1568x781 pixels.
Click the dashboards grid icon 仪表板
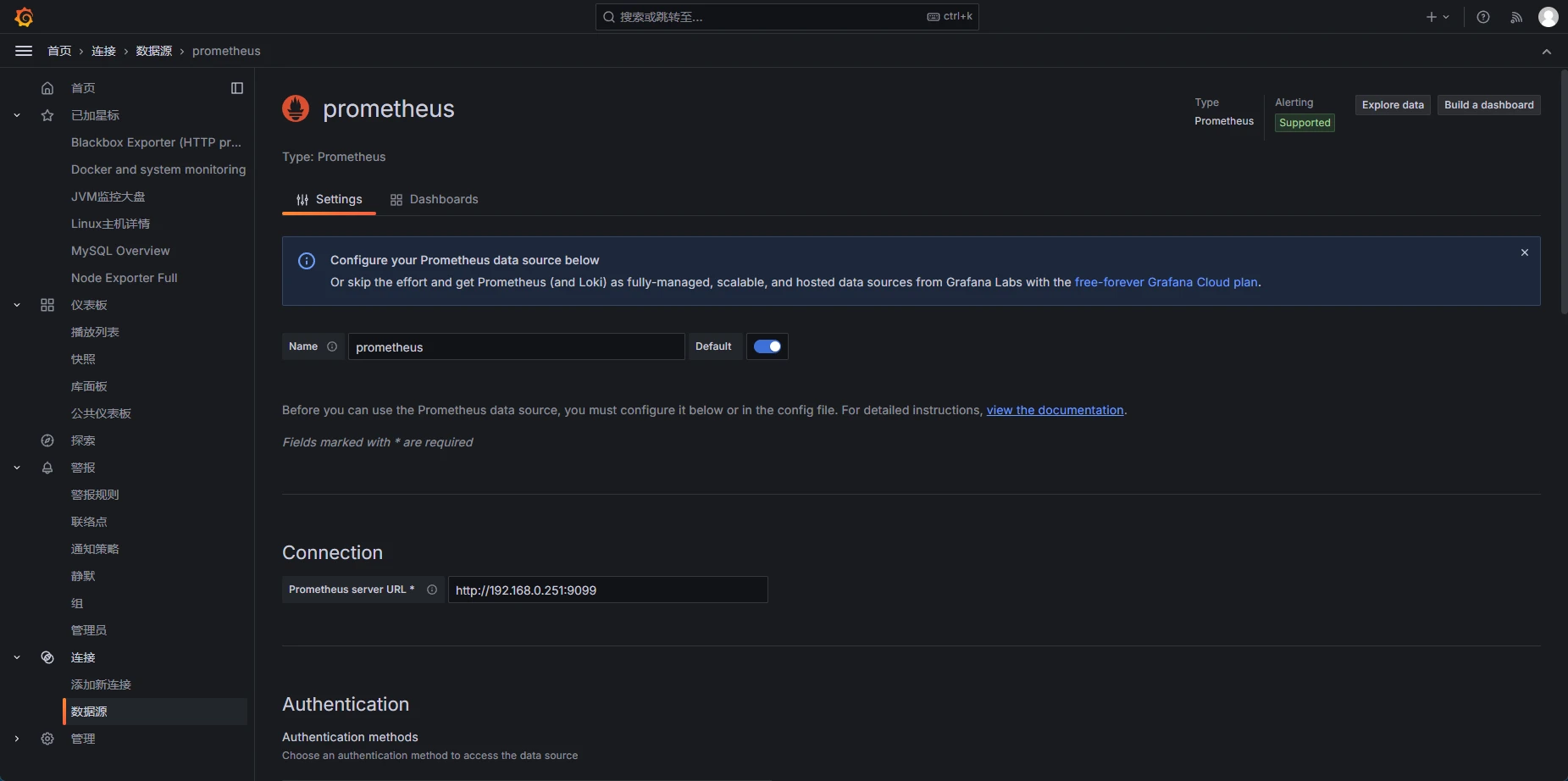pyautogui.click(x=47, y=305)
